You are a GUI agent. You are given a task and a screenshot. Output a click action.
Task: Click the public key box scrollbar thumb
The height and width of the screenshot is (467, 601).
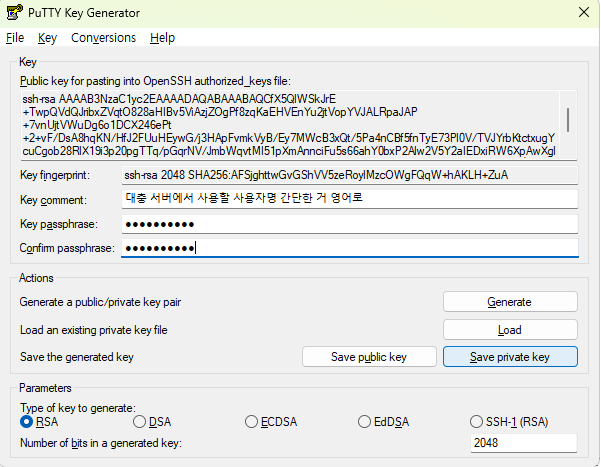(x=568, y=120)
